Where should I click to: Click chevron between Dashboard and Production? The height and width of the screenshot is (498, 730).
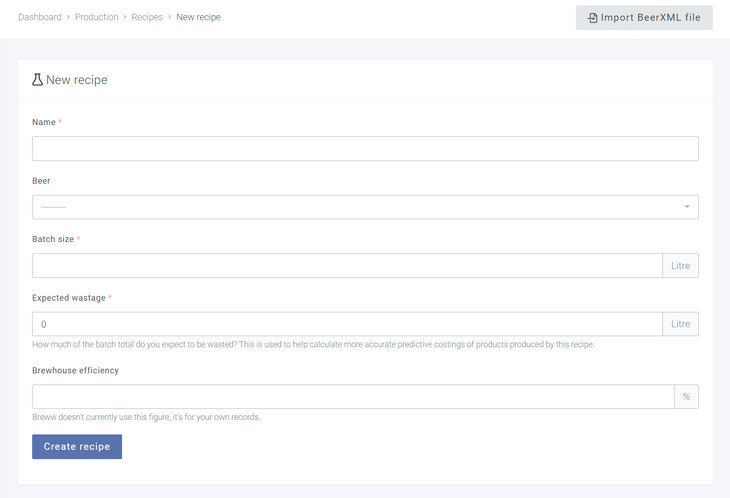(x=69, y=18)
